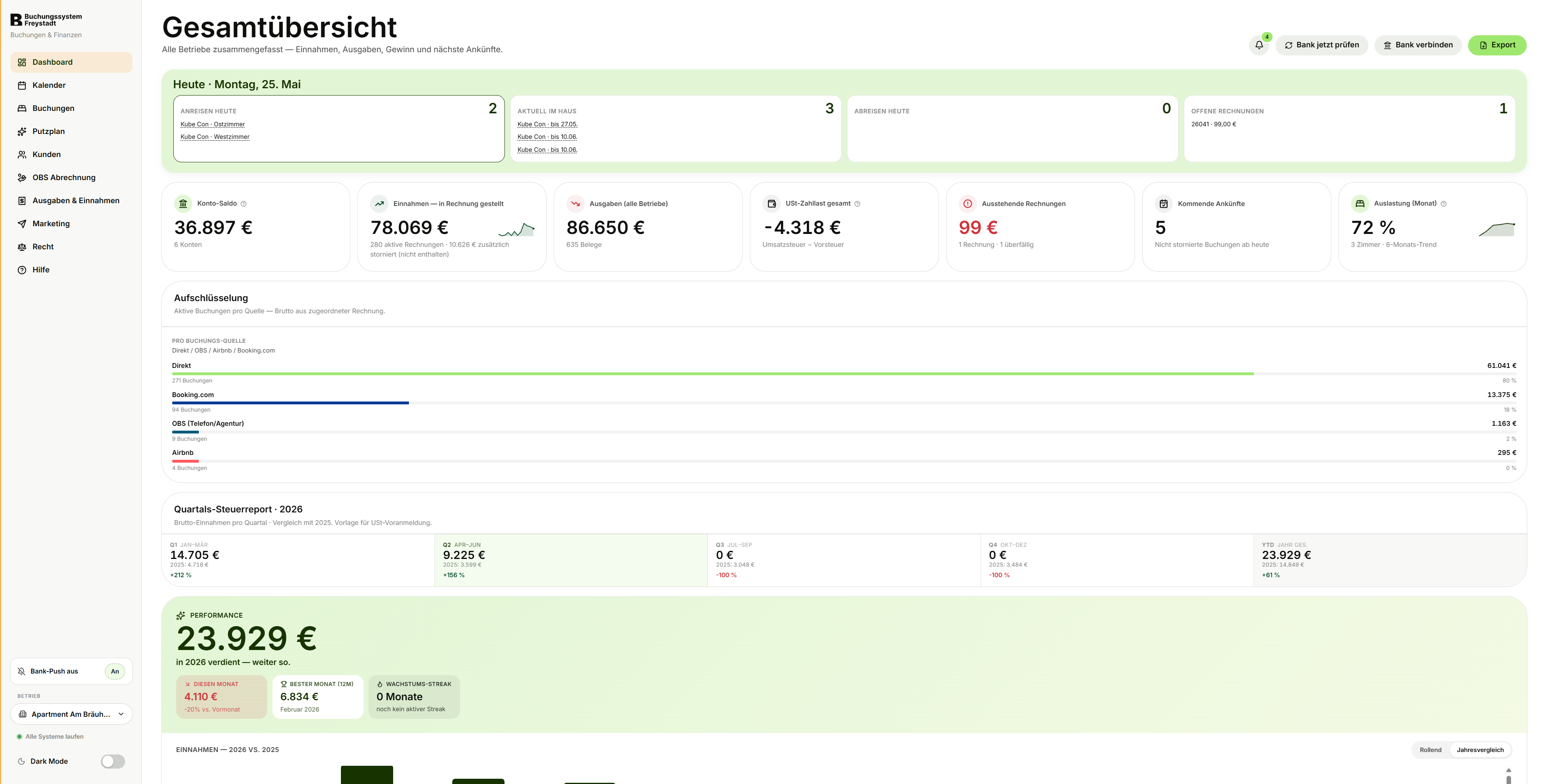Click the bed icon beside Auslastung

point(1360,204)
